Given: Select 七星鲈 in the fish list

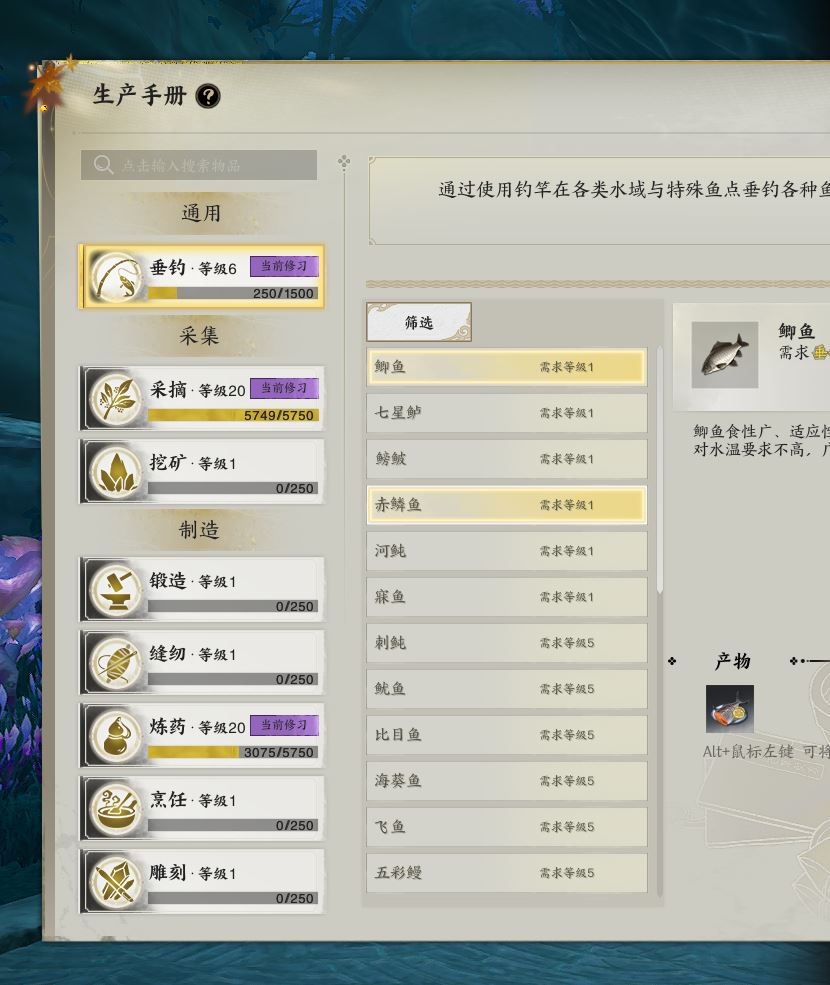Looking at the screenshot, I should (506, 413).
